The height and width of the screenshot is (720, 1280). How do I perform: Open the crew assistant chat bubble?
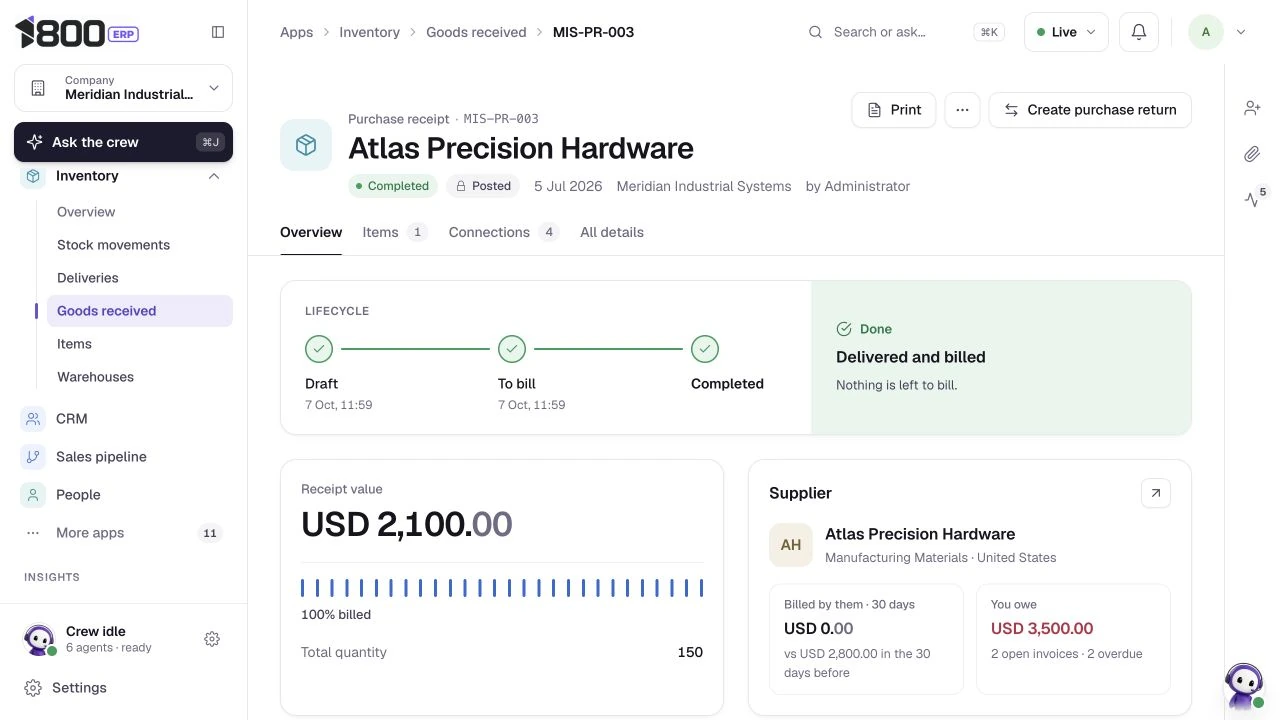point(1244,686)
